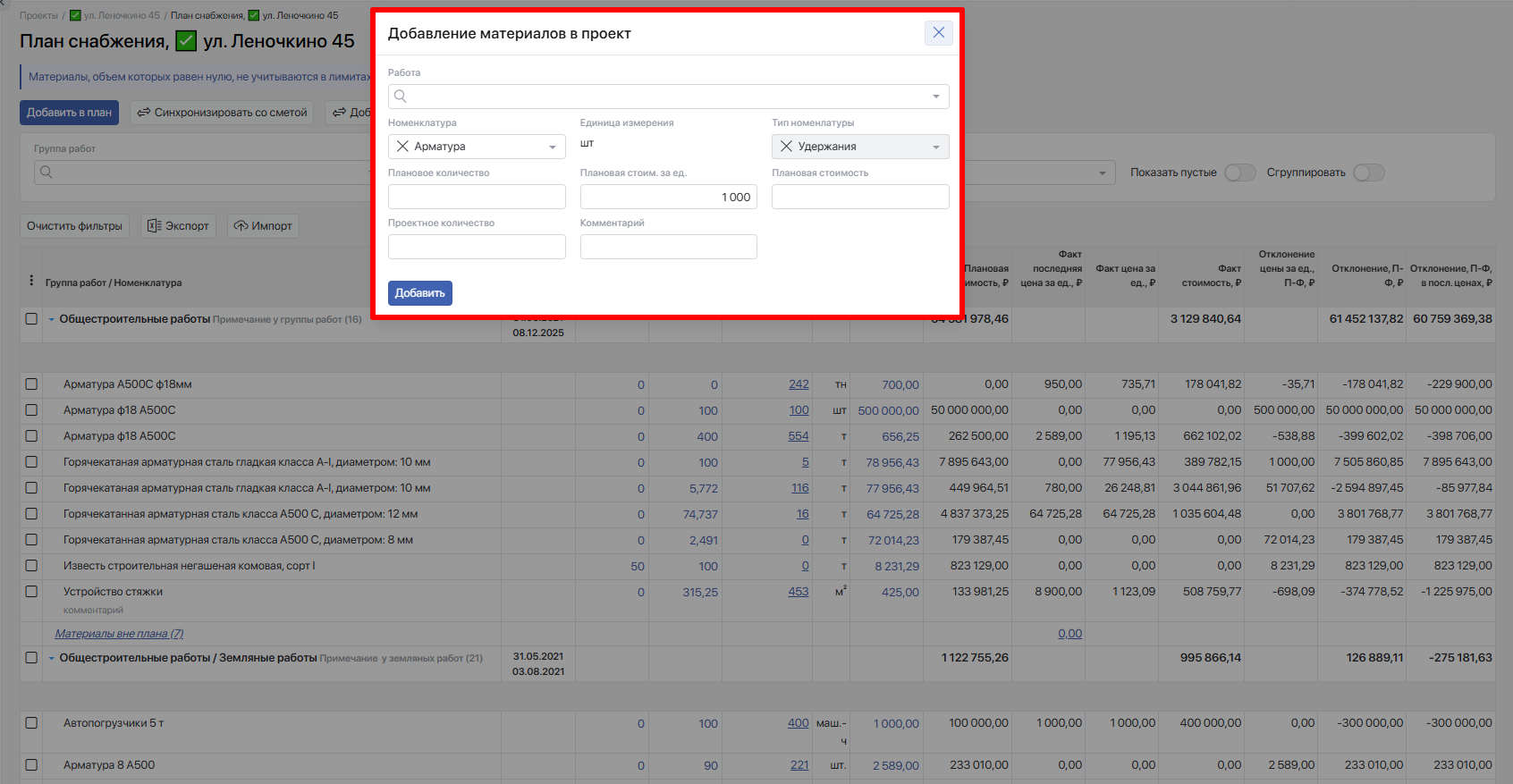Clear the Арматура selection with X icon
The height and width of the screenshot is (784, 1513).
pyautogui.click(x=402, y=147)
